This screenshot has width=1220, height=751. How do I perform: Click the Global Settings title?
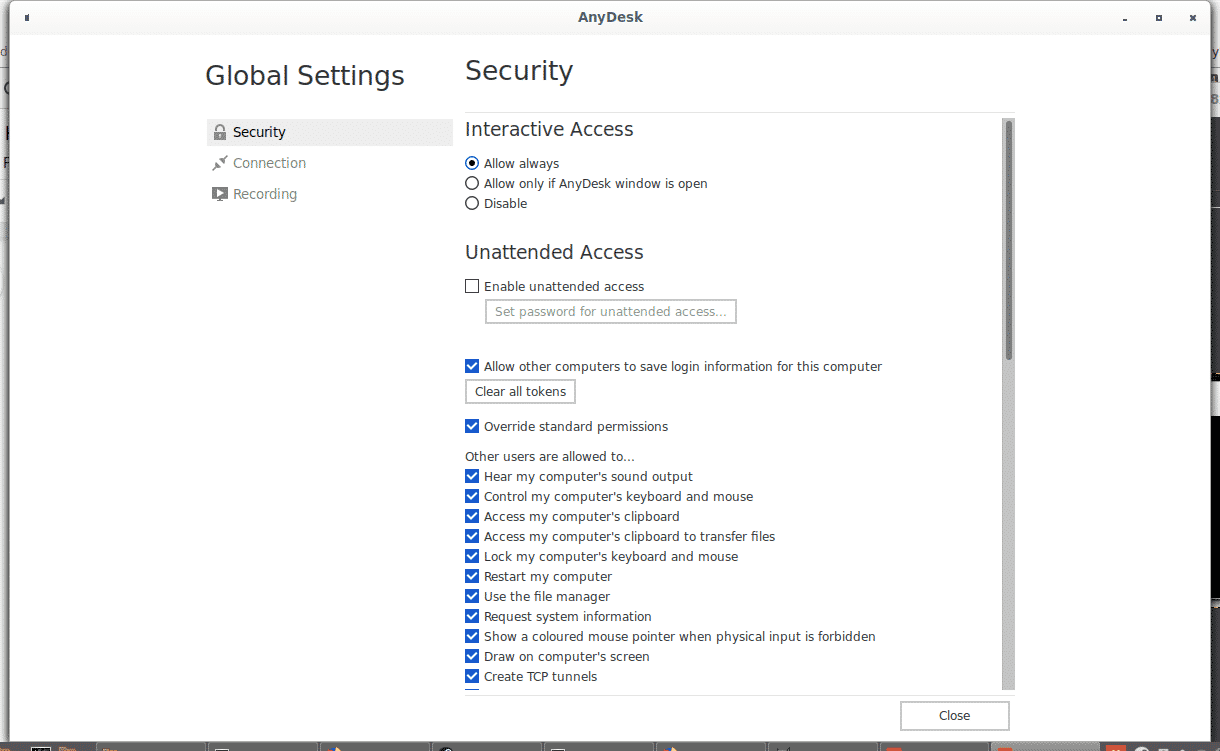coord(305,76)
